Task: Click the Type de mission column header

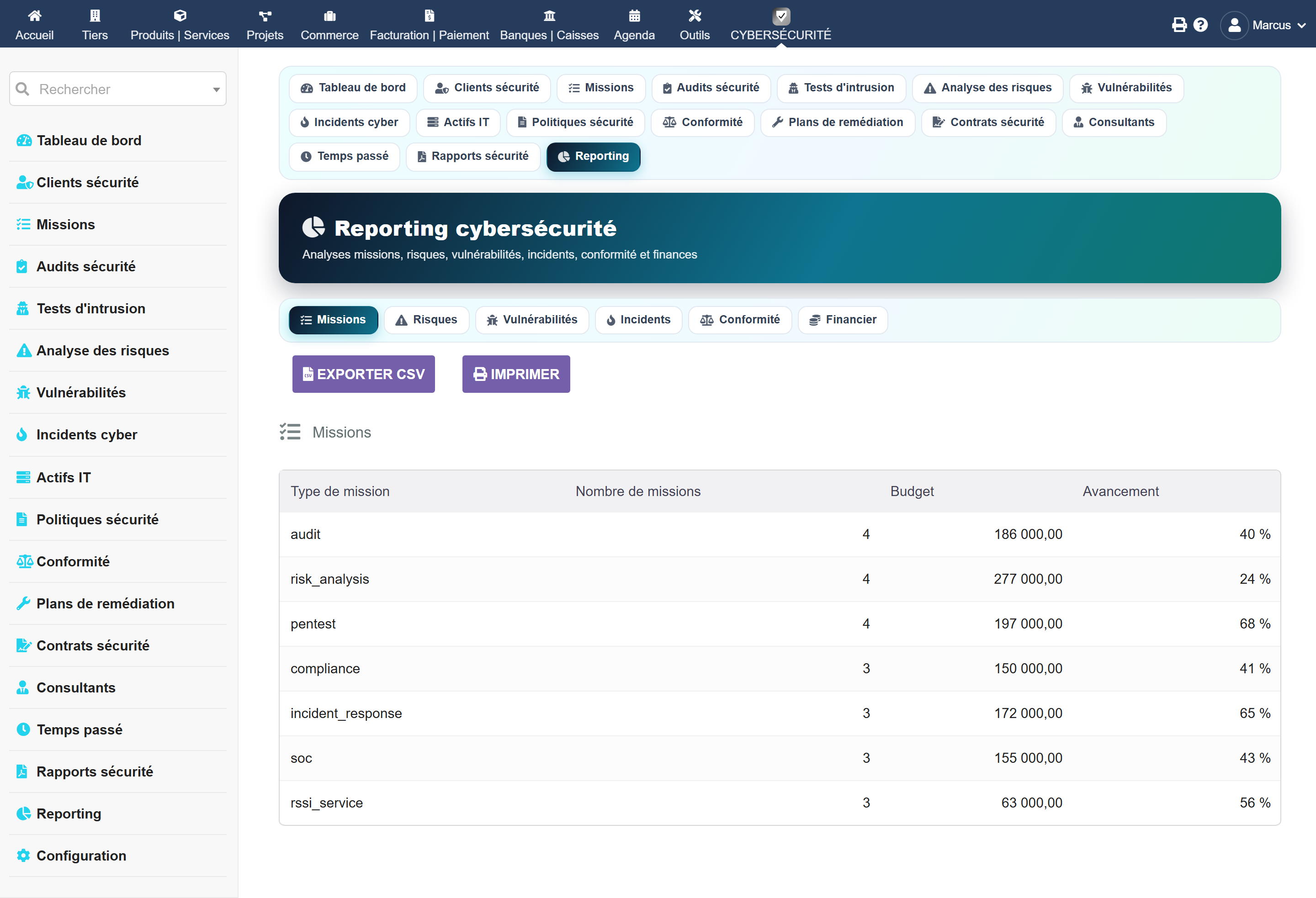Action: [x=340, y=491]
